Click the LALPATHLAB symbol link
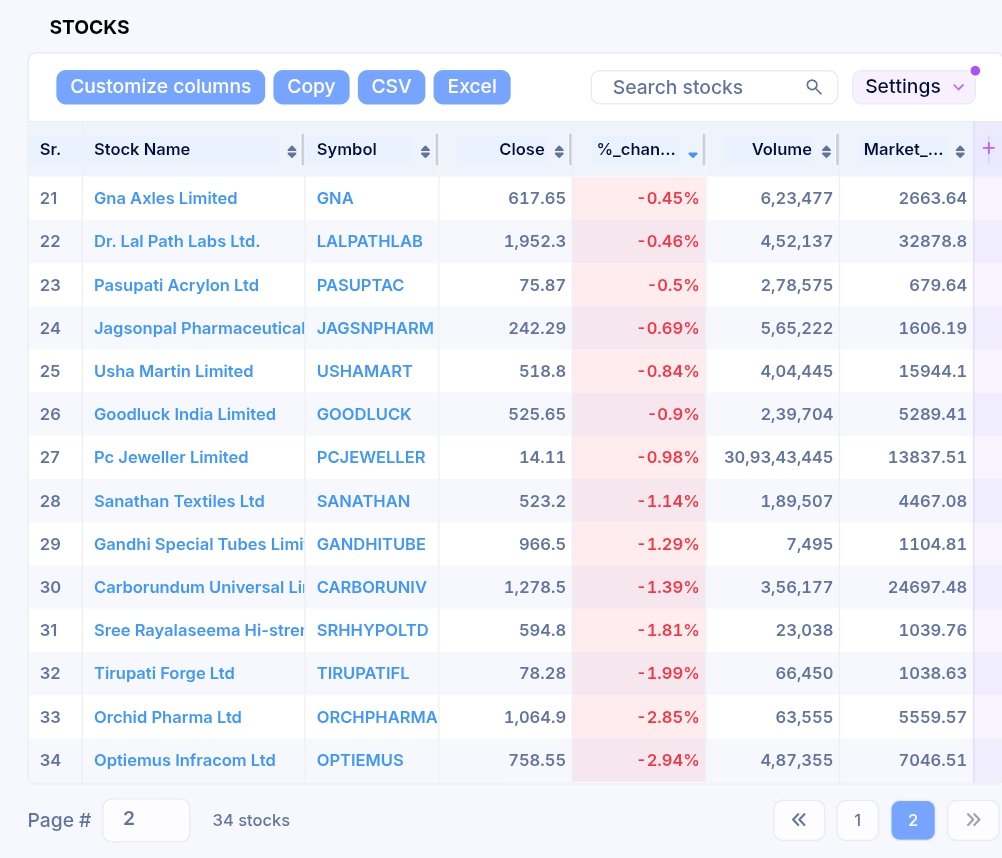Image resolution: width=1002 pixels, height=858 pixels. [x=369, y=241]
